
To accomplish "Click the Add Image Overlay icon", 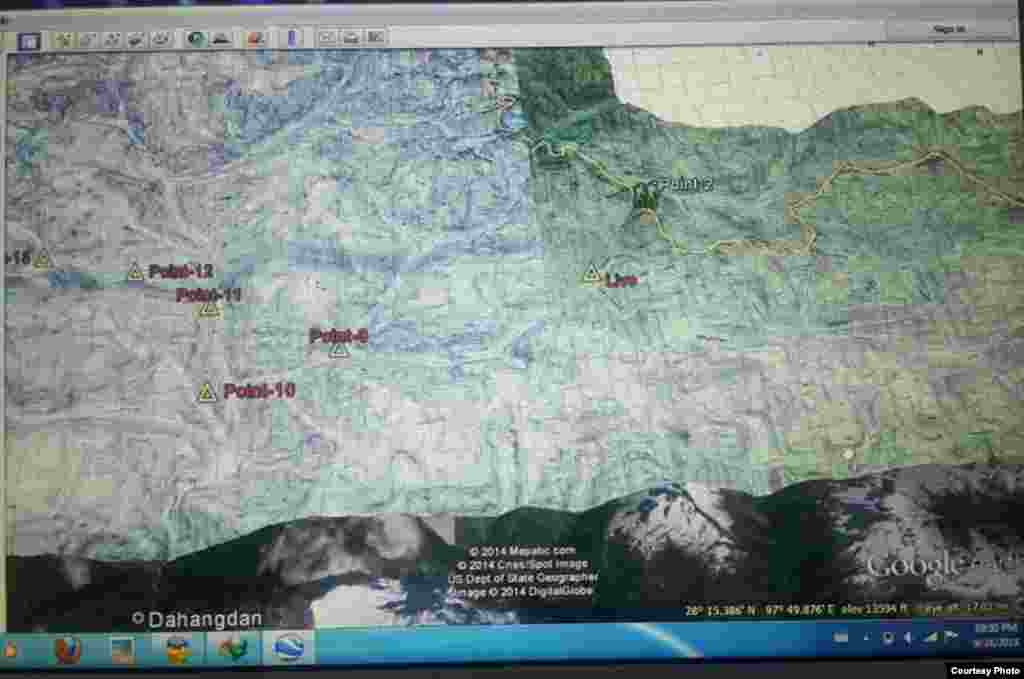I will (136, 40).
